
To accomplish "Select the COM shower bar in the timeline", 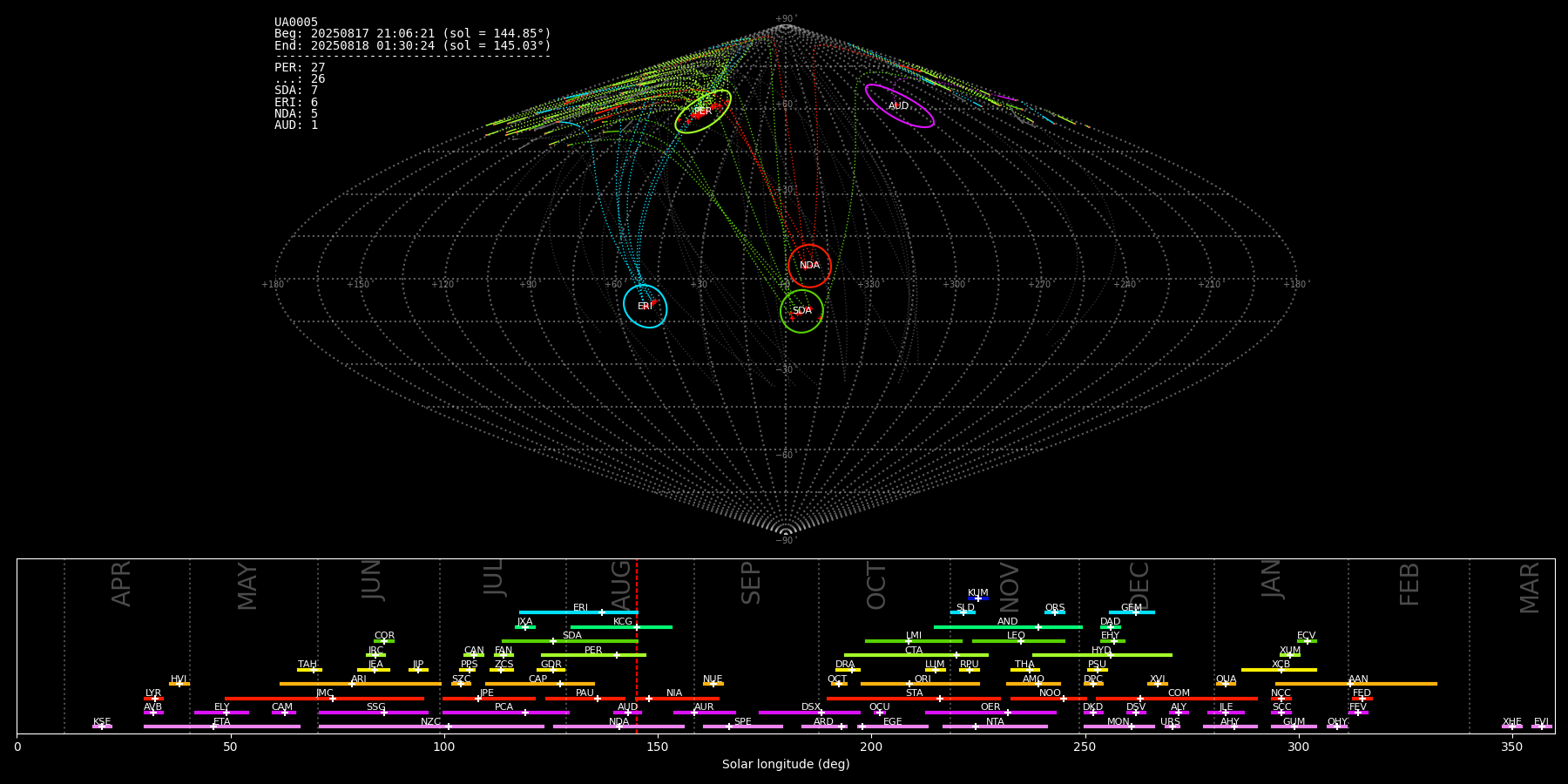I will [x=1177, y=699].
